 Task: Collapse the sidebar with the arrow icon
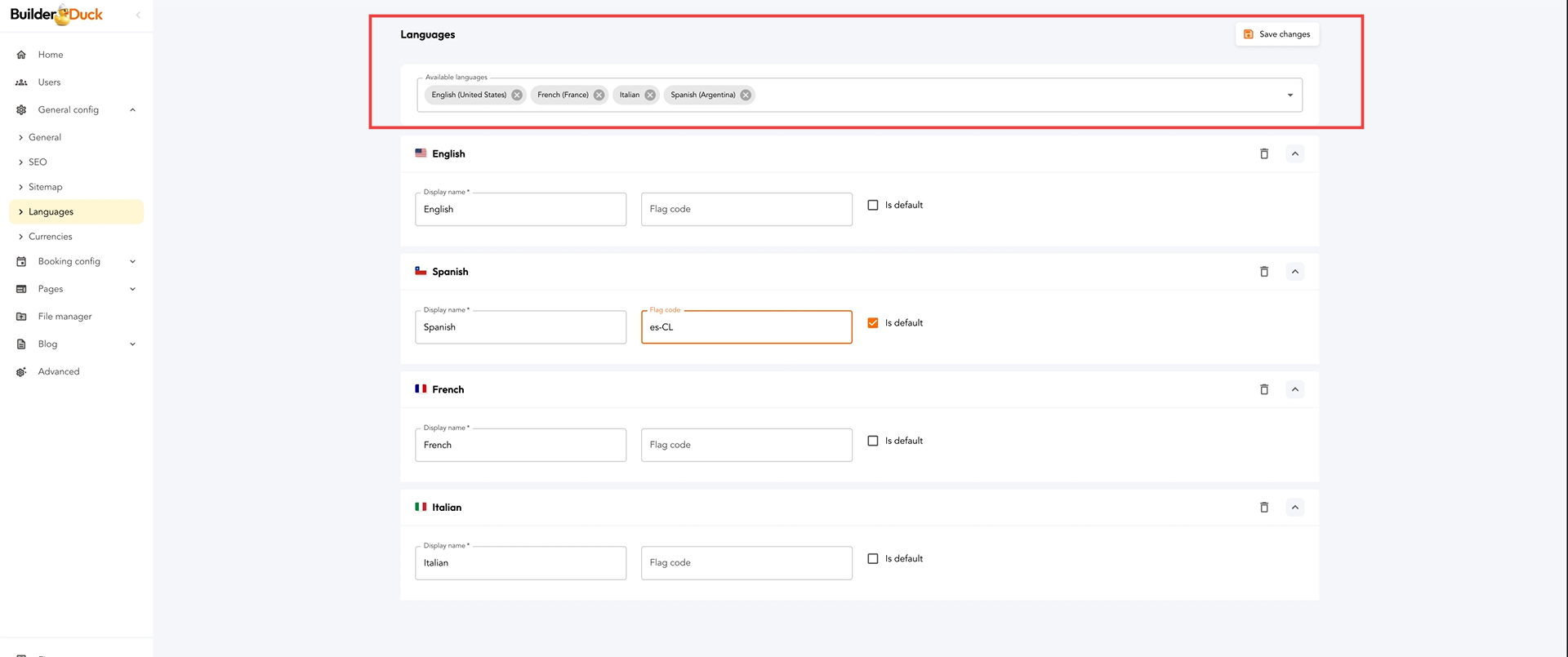click(x=138, y=15)
